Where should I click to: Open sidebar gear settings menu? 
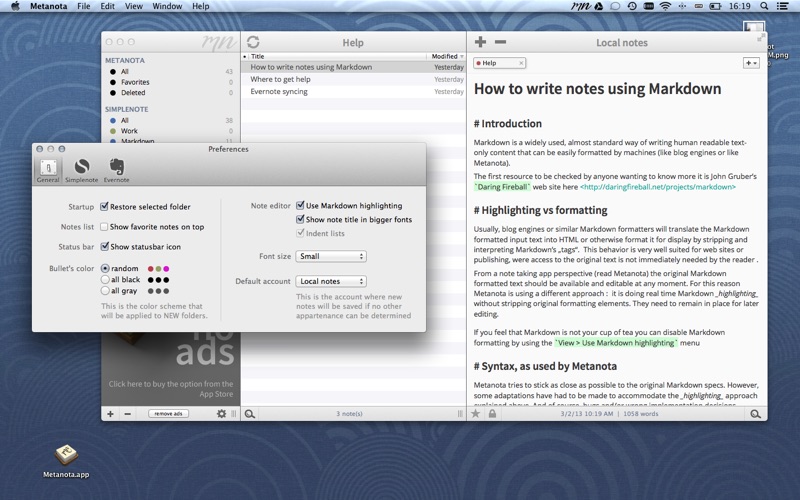coord(221,414)
